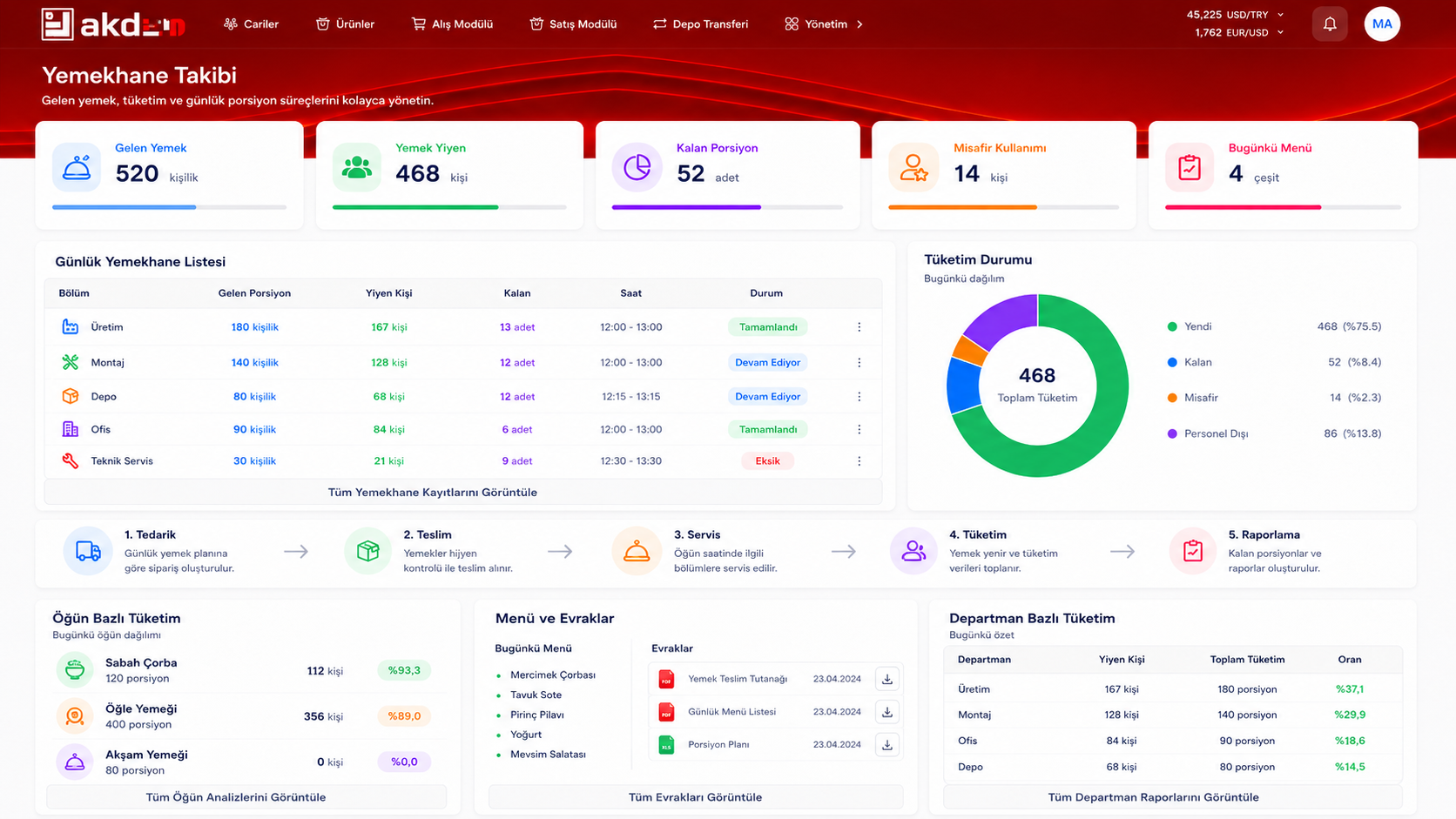View all Departman Raporlarını
The image size is (1456, 819).
tap(1173, 797)
